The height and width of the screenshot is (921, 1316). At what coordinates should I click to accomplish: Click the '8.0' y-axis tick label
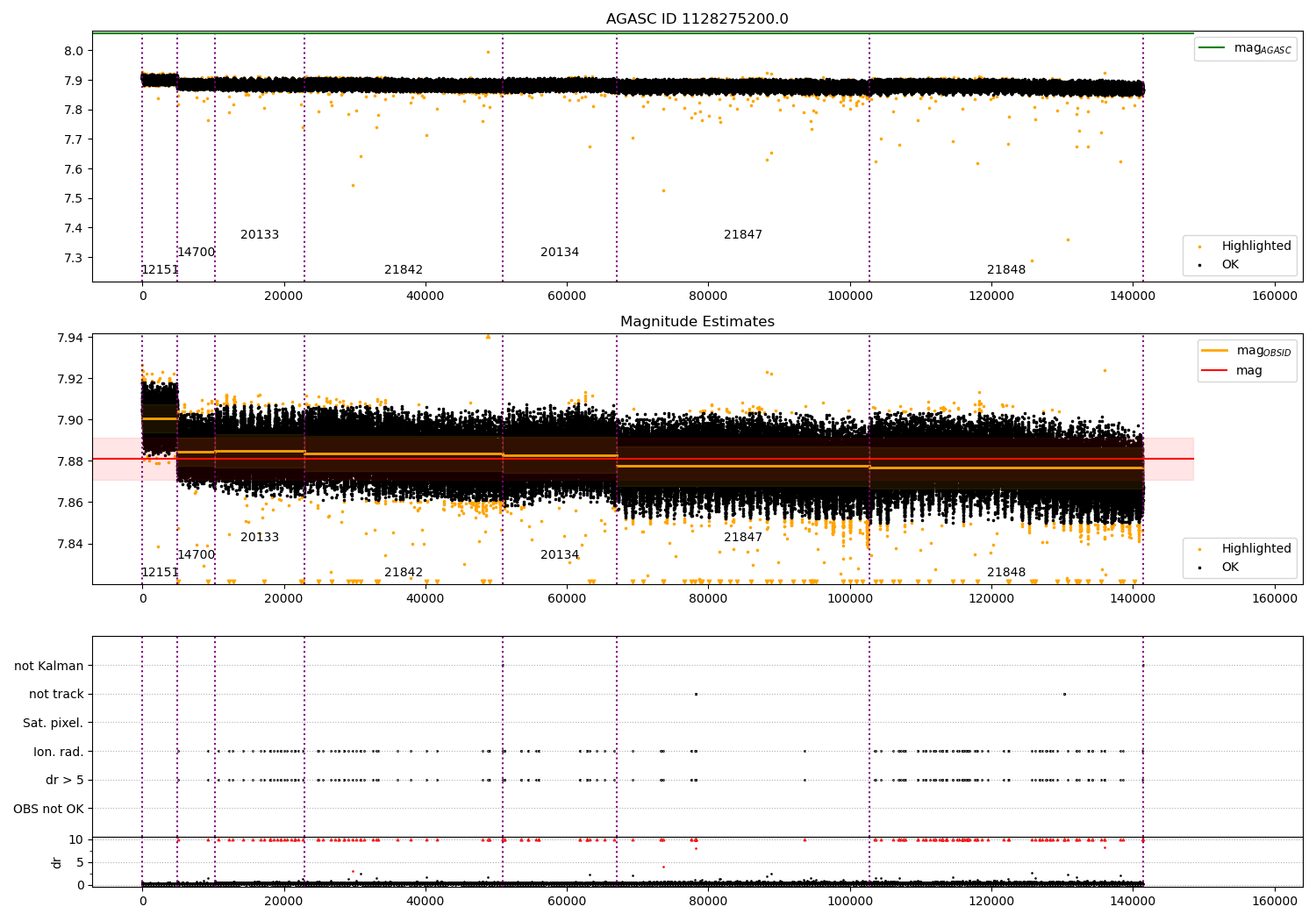click(x=73, y=51)
